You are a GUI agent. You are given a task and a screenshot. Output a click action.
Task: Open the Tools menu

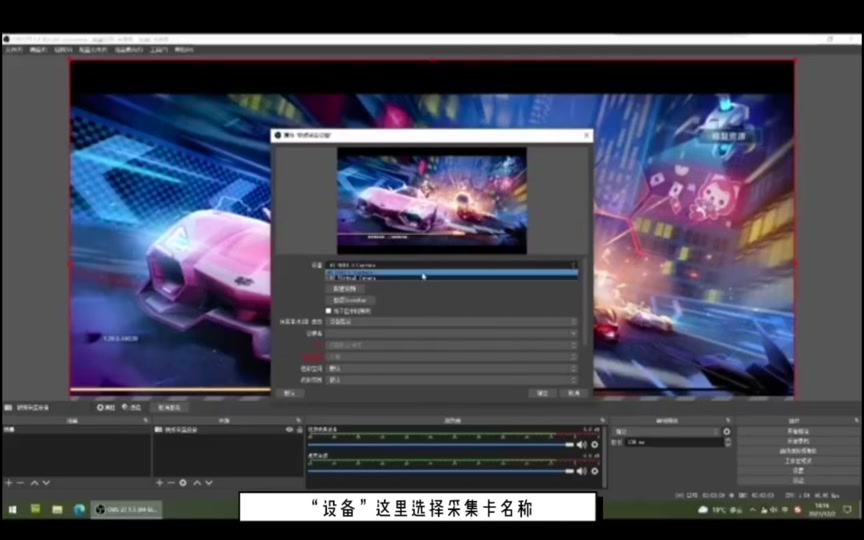tap(158, 50)
